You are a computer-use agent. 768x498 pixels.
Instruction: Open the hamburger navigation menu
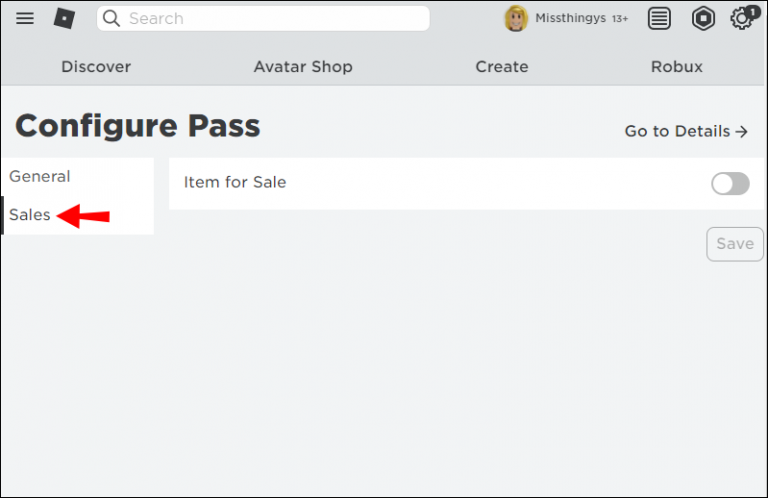25,18
